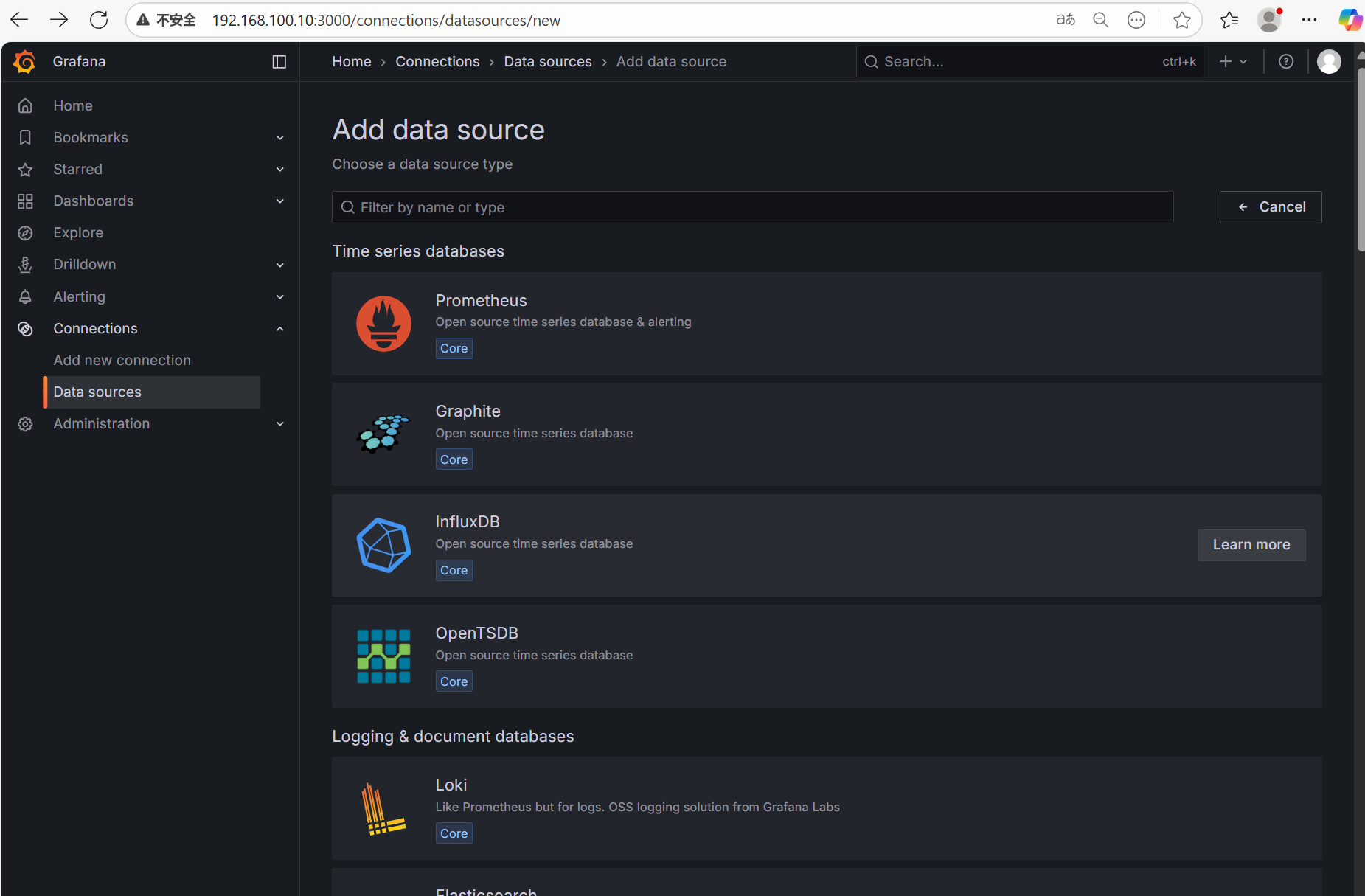Click the Prometheus flame logo
The image size is (1365, 896).
tap(383, 324)
